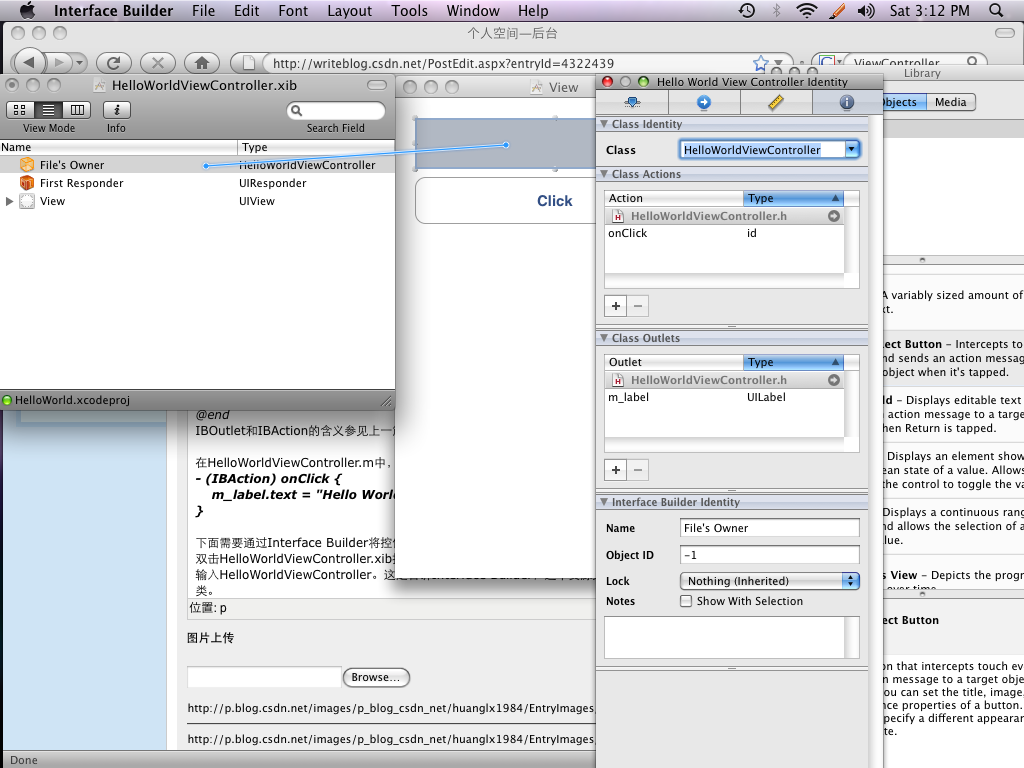Screen dimensions: 1024x768
Task: Open the Lock popup menu
Action: coord(770,581)
